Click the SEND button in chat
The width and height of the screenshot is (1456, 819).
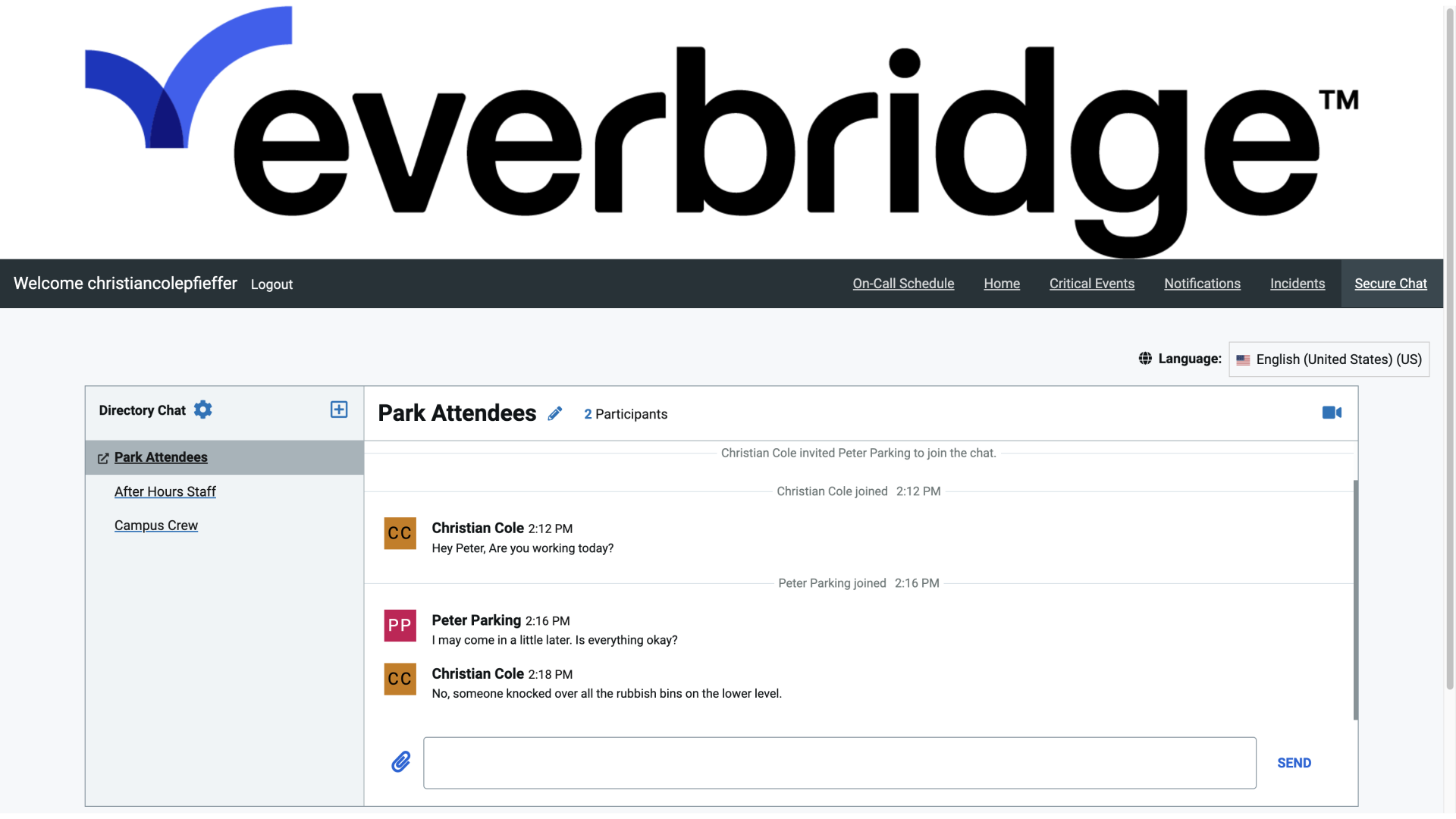(1294, 762)
